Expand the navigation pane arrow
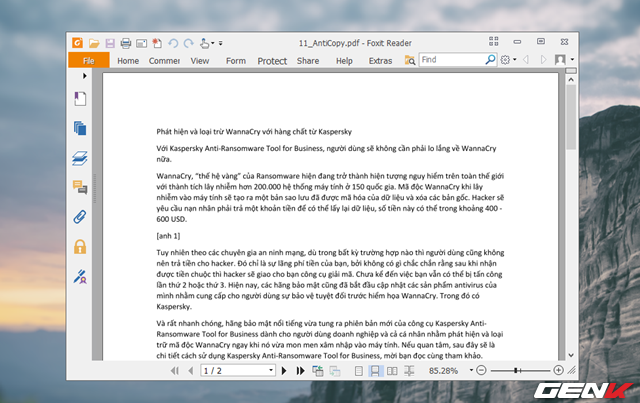 (x=84, y=76)
